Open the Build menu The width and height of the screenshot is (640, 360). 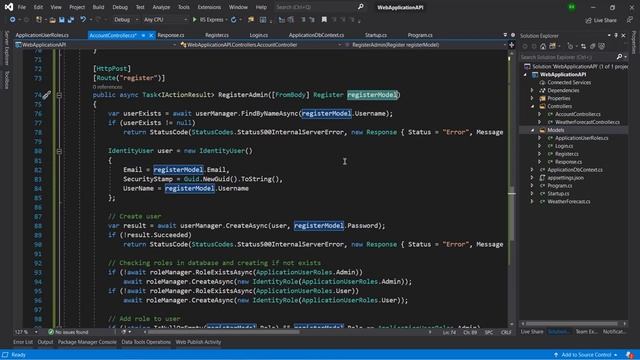[98, 7]
